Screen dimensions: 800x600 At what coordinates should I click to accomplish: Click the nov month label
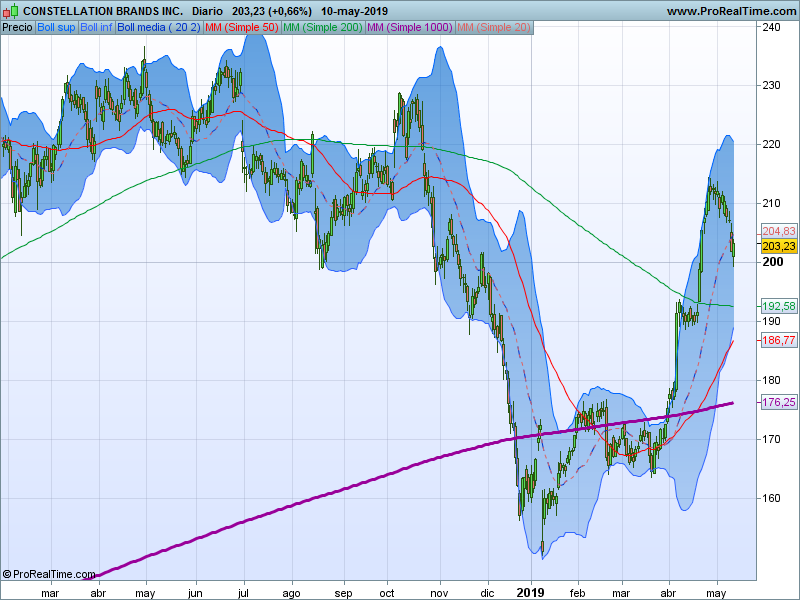(439, 593)
